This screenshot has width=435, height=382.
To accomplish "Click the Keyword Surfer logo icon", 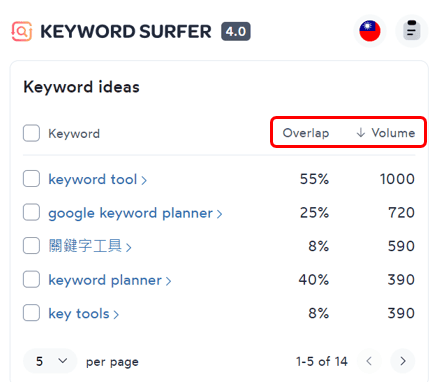I will pyautogui.click(x=22, y=31).
